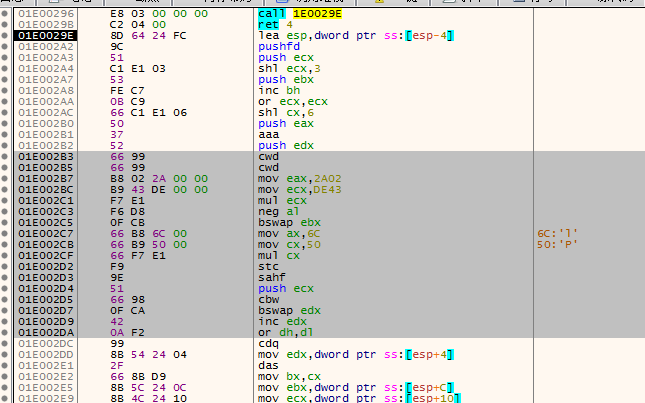645x403 pixels.
Task: Set breakpoint on the 01E002B7 row bullet
Action: (x=5, y=179)
